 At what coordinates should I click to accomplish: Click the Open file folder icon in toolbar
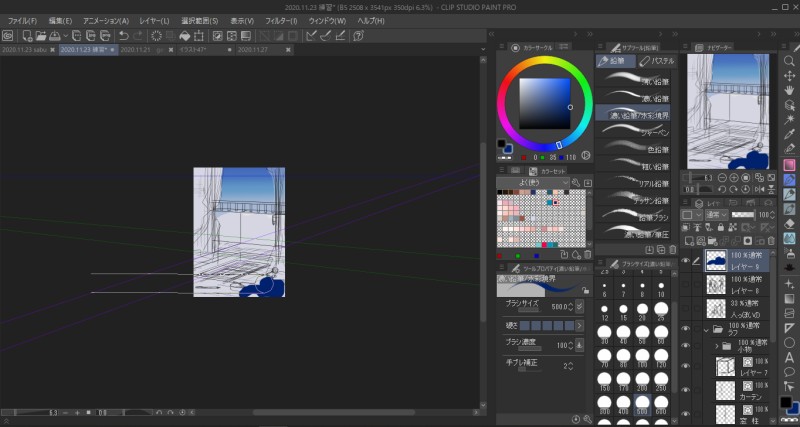coord(41,36)
